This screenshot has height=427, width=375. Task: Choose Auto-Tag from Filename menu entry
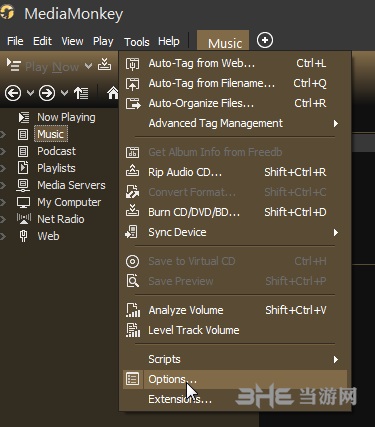click(x=235, y=83)
